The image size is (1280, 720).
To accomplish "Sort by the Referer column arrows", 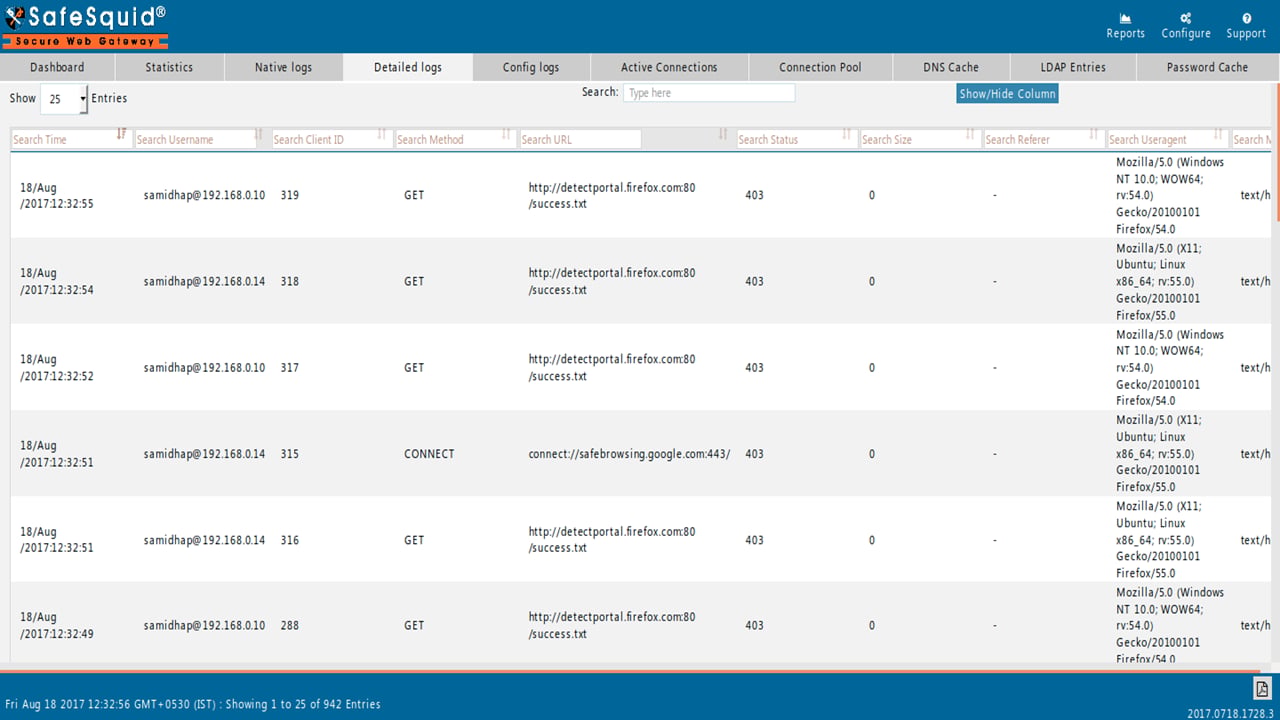I will [x=1095, y=135].
